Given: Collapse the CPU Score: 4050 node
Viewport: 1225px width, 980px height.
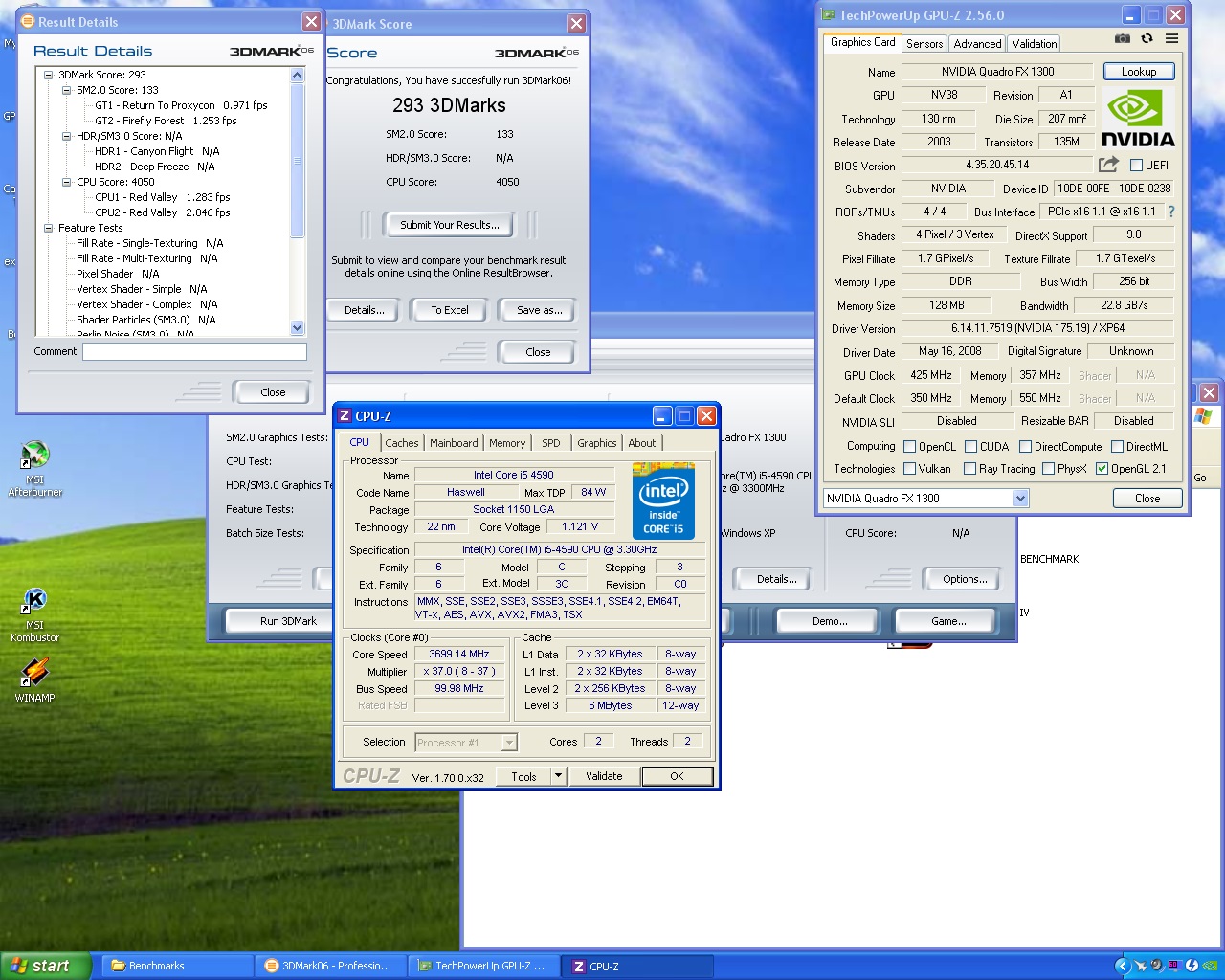Looking at the screenshot, I should pos(67,182).
